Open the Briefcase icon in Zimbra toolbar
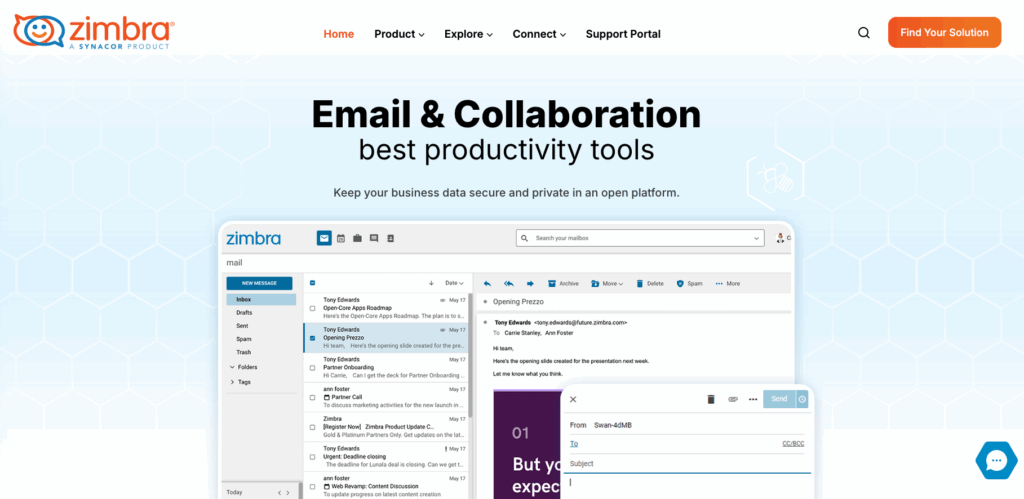Screen dimensions: 1024x499 coord(357,238)
